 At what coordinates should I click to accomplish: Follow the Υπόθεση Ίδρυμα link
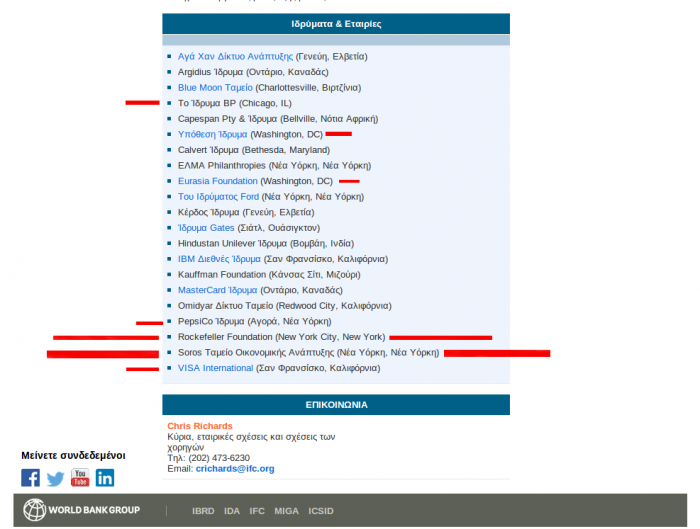[x=212, y=134]
